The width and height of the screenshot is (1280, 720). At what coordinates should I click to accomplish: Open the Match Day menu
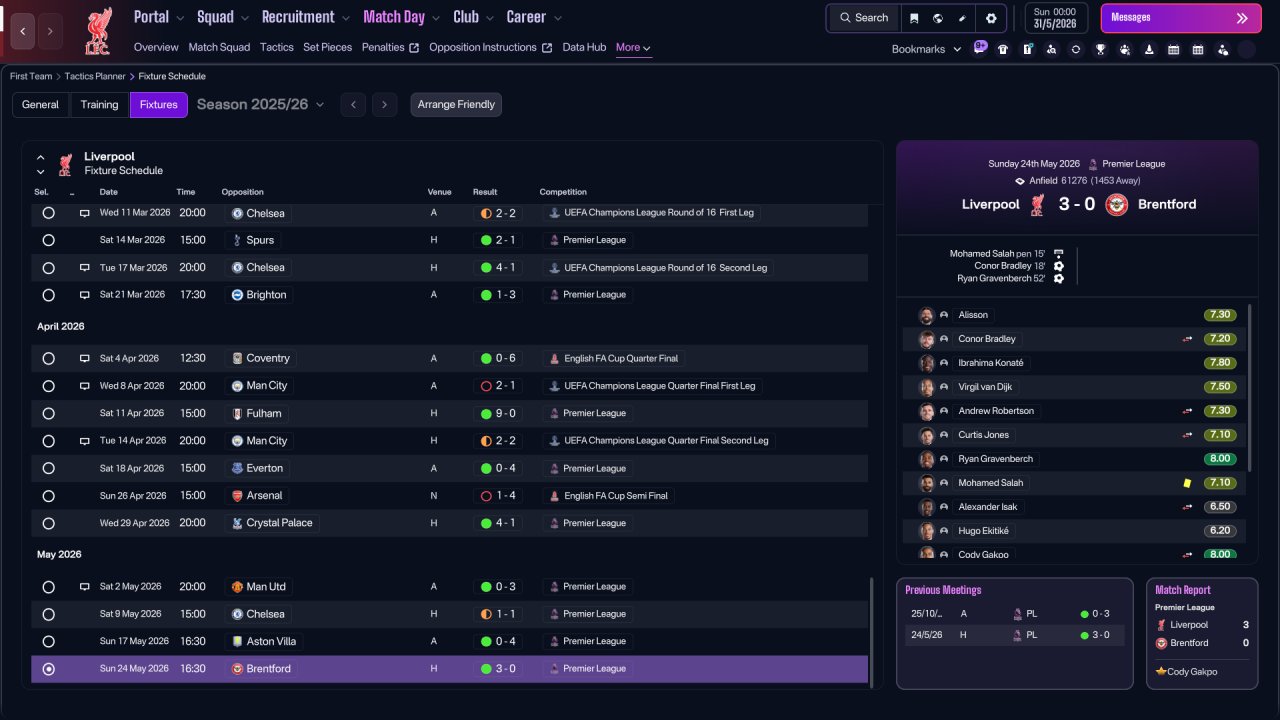tap(394, 17)
